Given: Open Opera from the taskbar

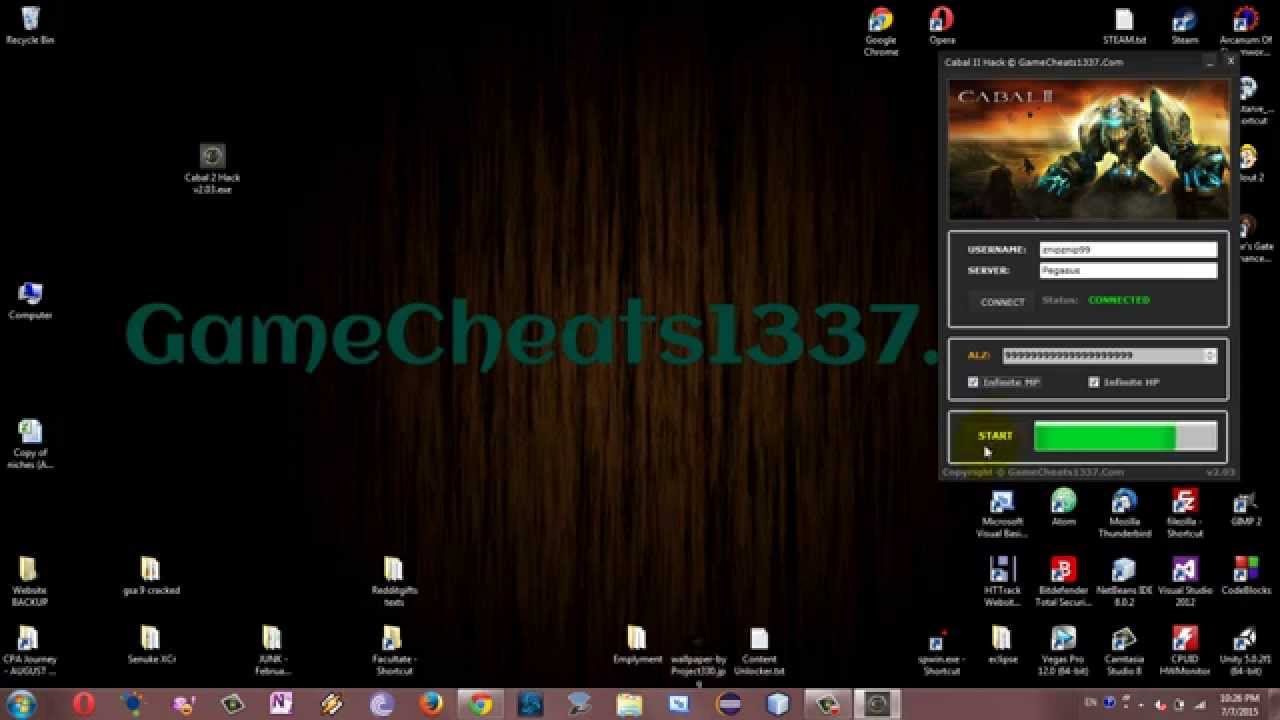Looking at the screenshot, I should [x=84, y=704].
